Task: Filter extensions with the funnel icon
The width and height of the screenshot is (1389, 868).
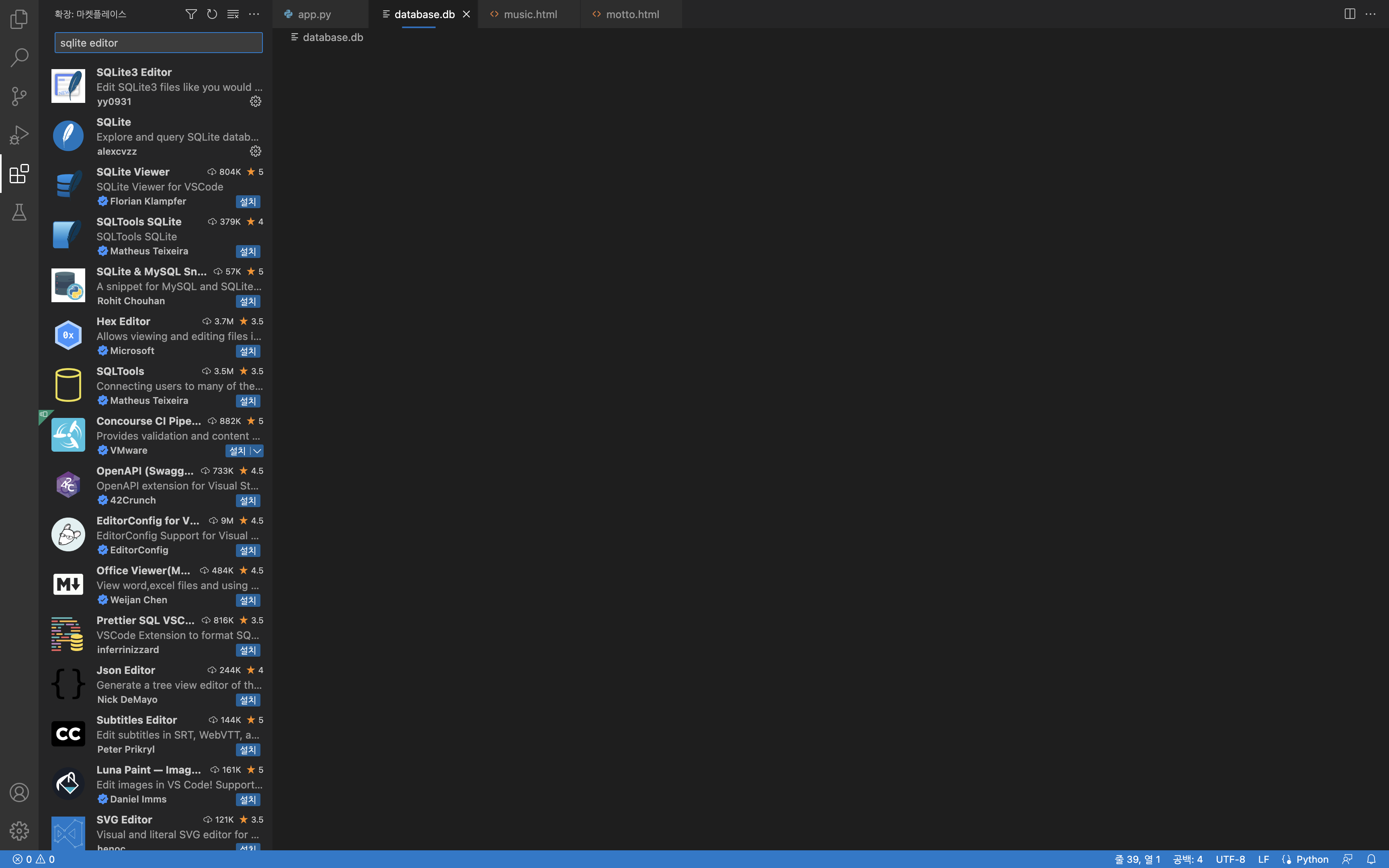Action: point(191,14)
